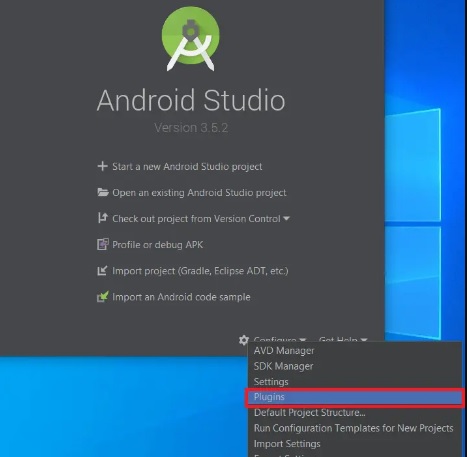Click the Android code sample import icon
The width and height of the screenshot is (467, 457).
click(x=102, y=296)
